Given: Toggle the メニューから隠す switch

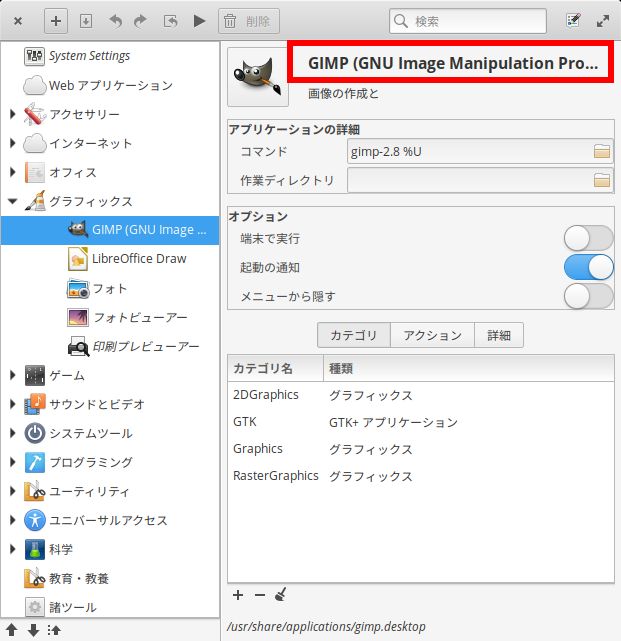Looking at the screenshot, I should point(588,296).
